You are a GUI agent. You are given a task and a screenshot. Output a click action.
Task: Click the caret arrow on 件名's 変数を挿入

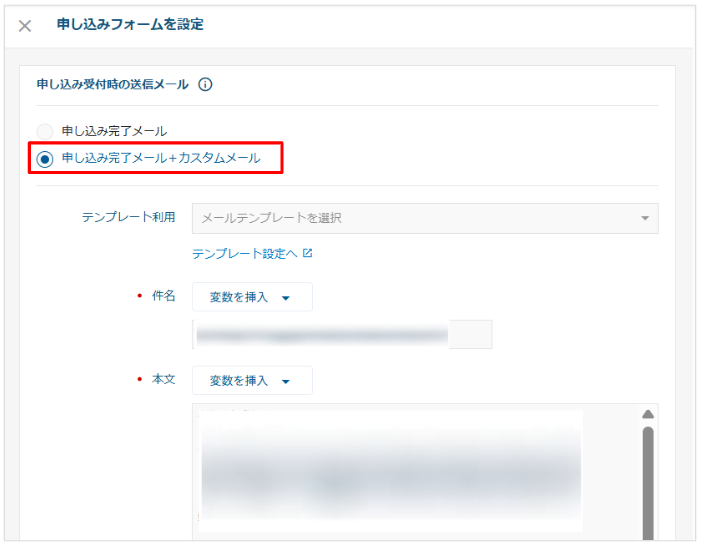click(285, 298)
